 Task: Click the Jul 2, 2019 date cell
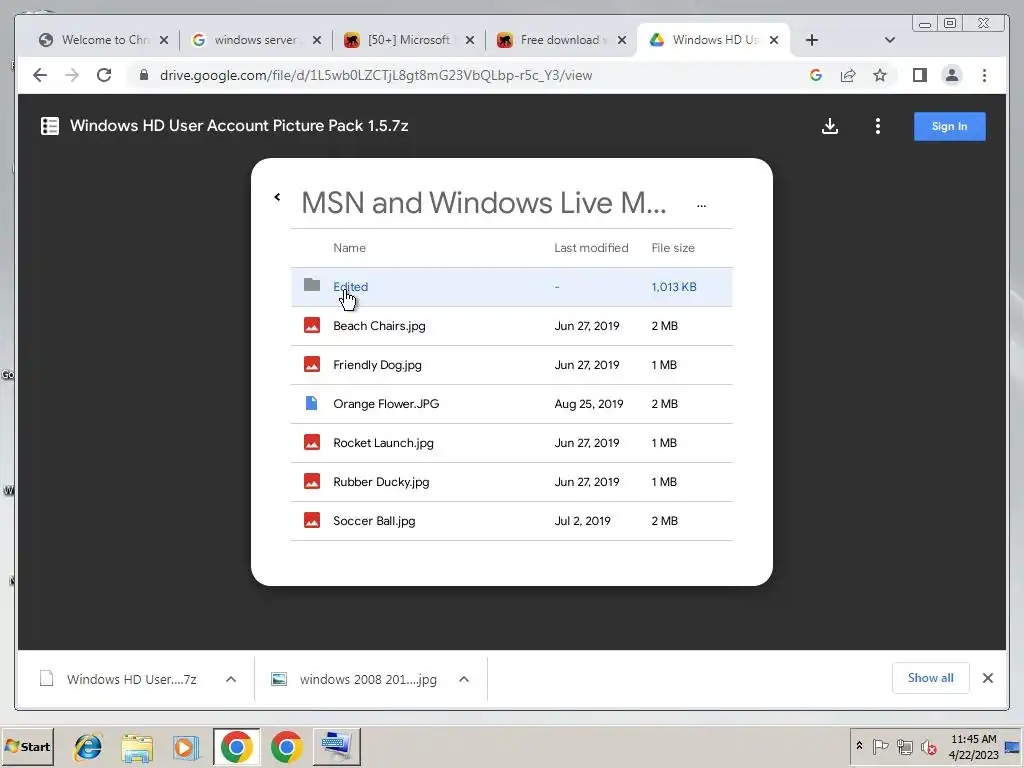(x=583, y=520)
